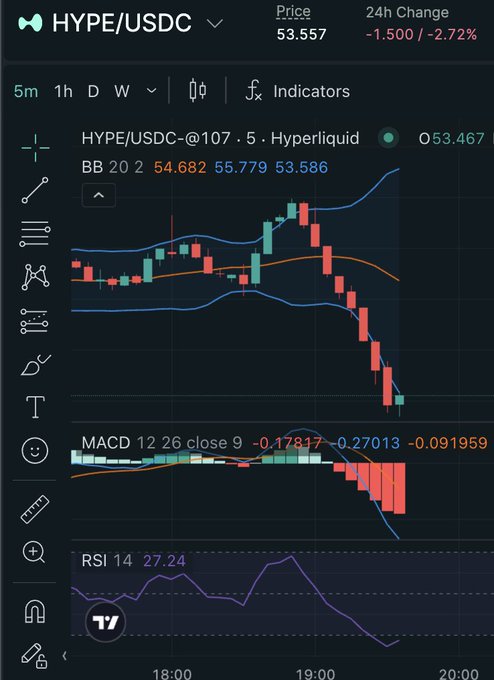Click the TradingView logo
494x680 pixels.
(105, 622)
